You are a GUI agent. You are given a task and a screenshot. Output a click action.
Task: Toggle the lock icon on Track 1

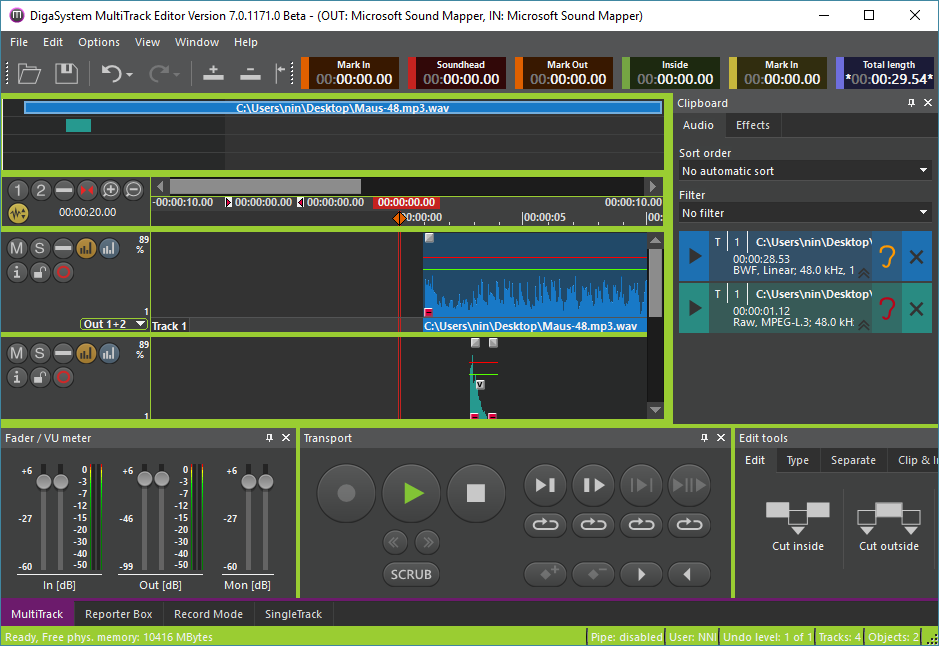(x=40, y=271)
